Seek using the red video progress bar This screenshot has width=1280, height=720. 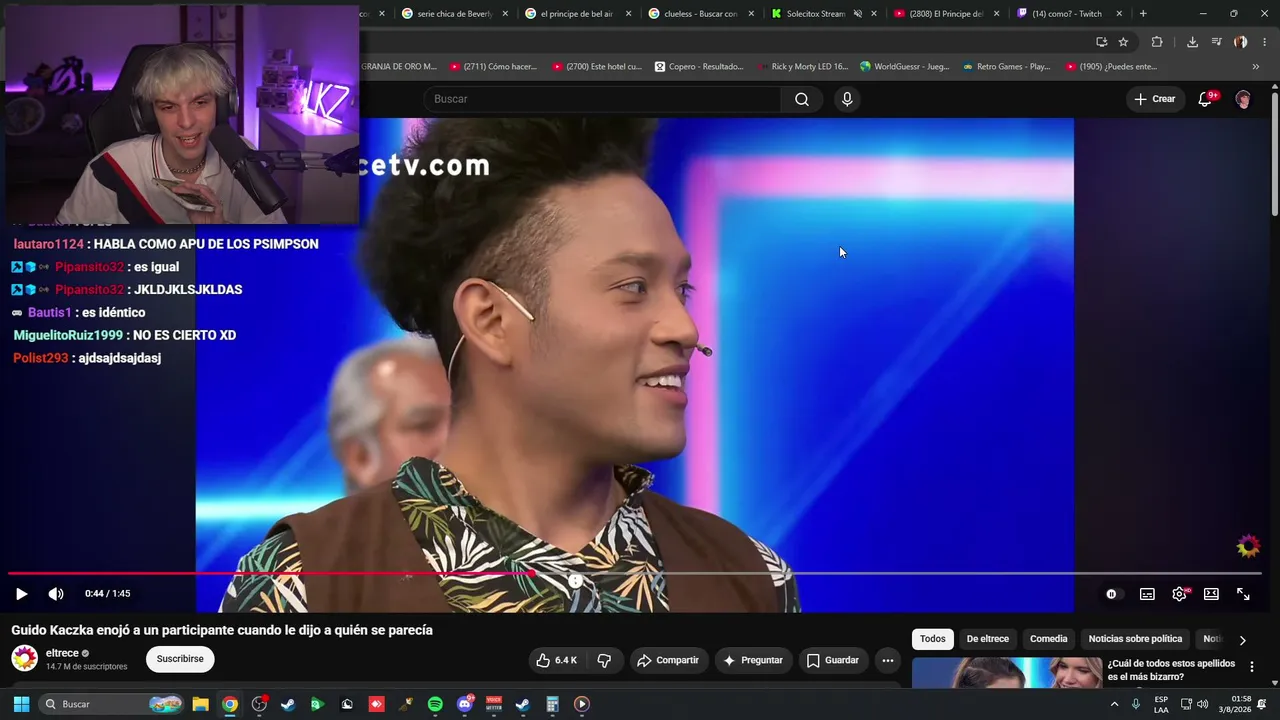(x=634, y=574)
